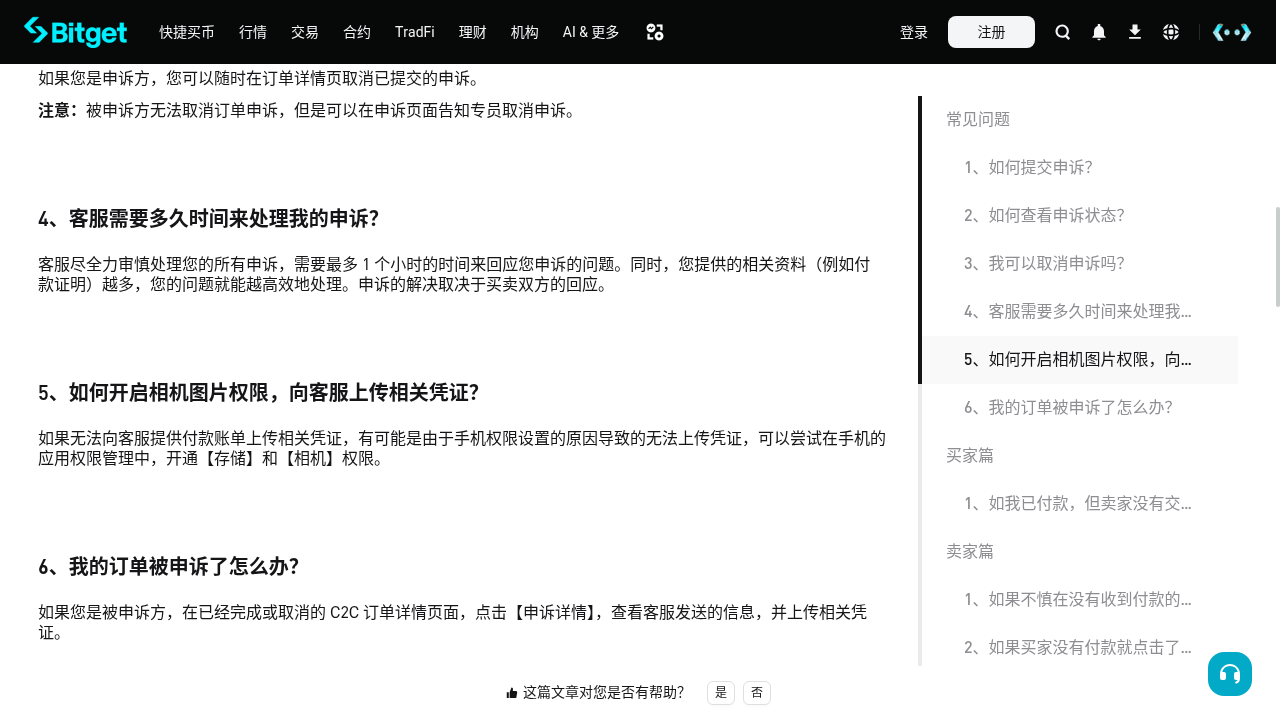
Task: Open the 合约 menu
Action: pos(357,32)
